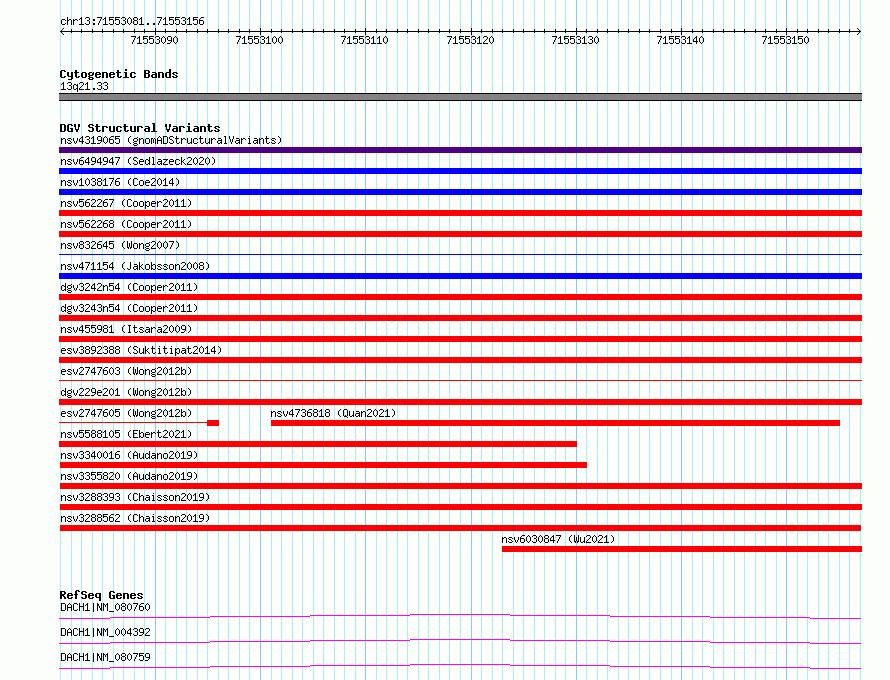Click the red nsv5588105 variant bar

pos(318,444)
